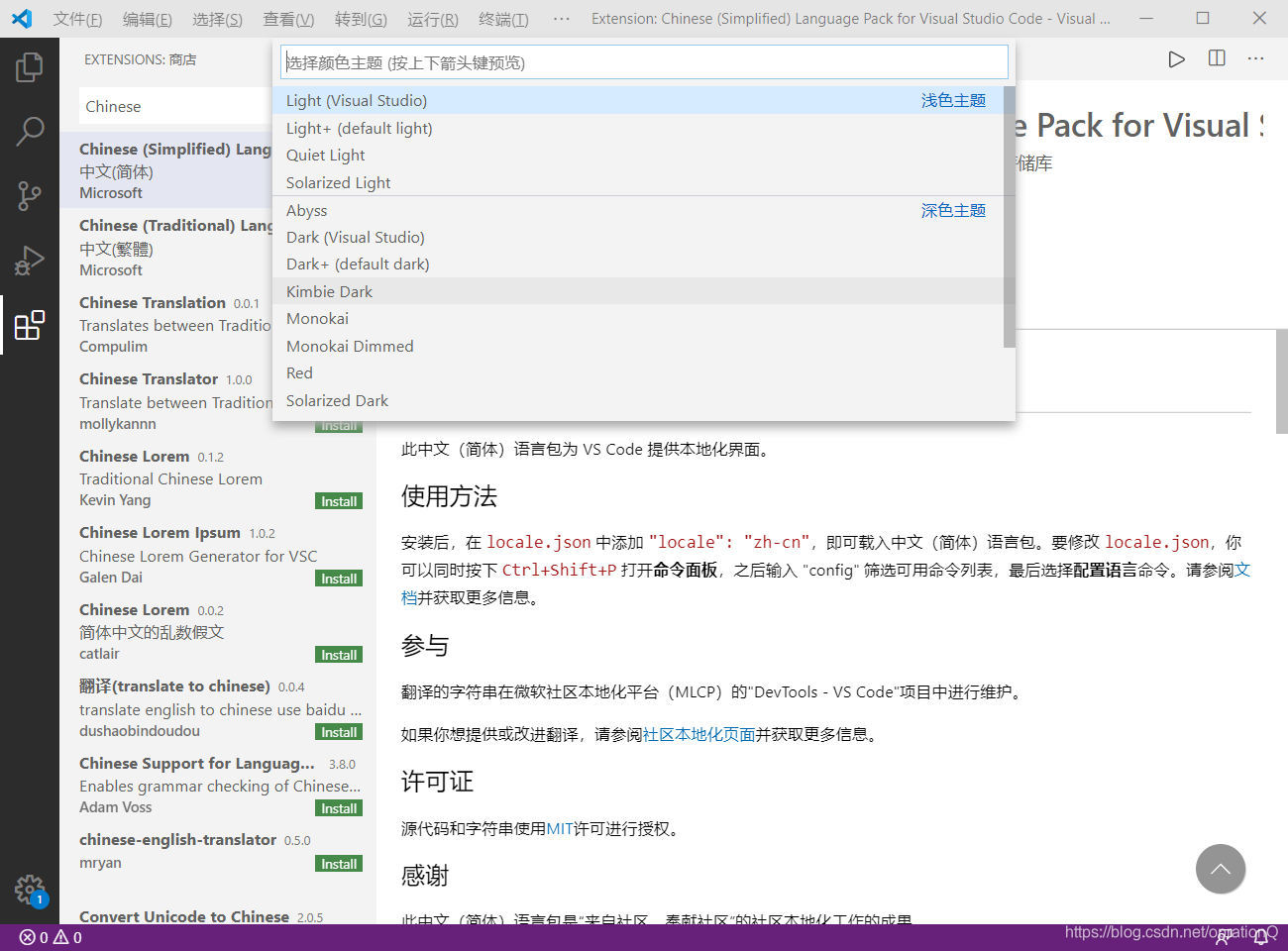Screen dimensions: 1288x951
Task: Install Chinese Lorem Ipsum extension
Action: pos(339,579)
